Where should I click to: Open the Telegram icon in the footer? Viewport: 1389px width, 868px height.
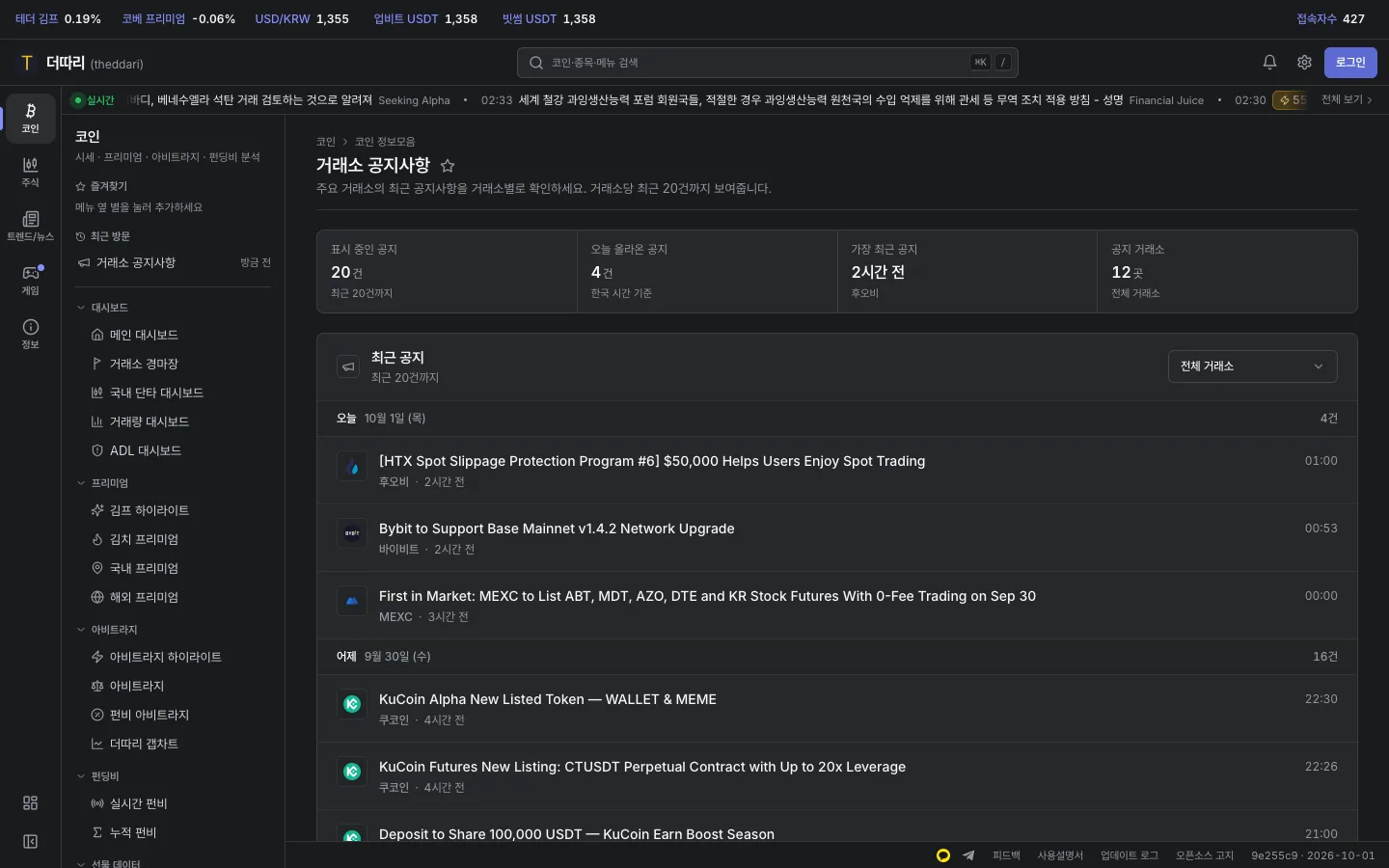[968, 855]
